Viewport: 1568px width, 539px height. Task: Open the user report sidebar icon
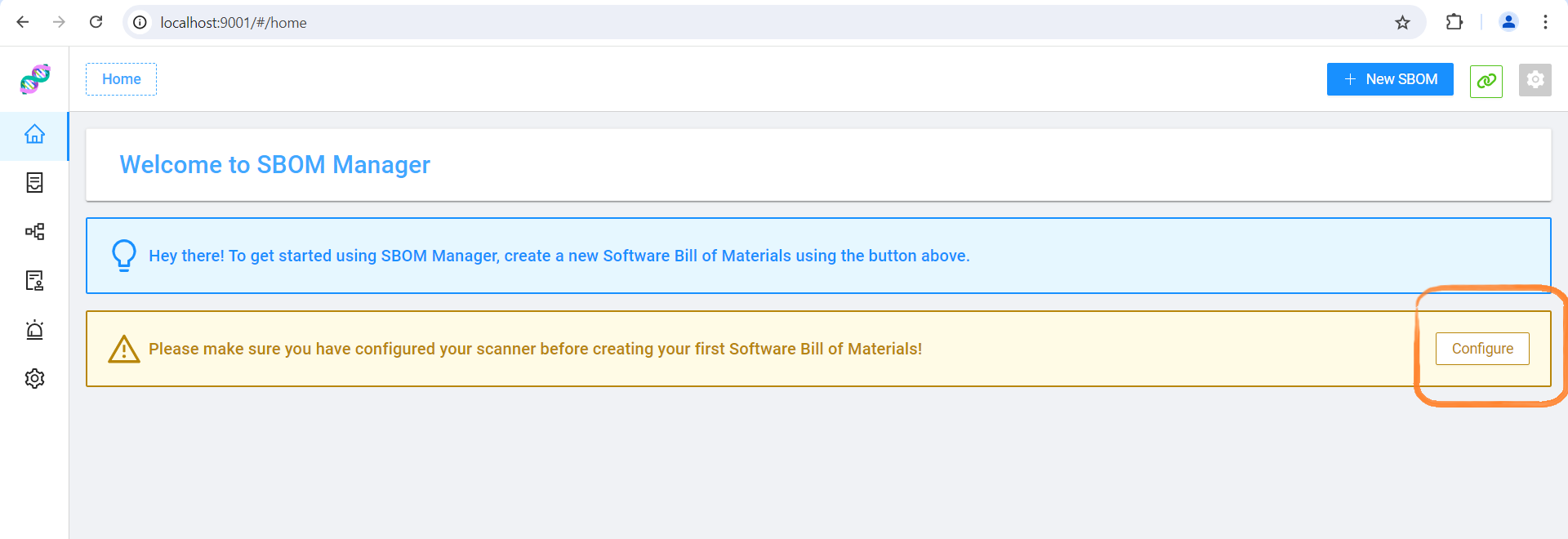point(34,281)
